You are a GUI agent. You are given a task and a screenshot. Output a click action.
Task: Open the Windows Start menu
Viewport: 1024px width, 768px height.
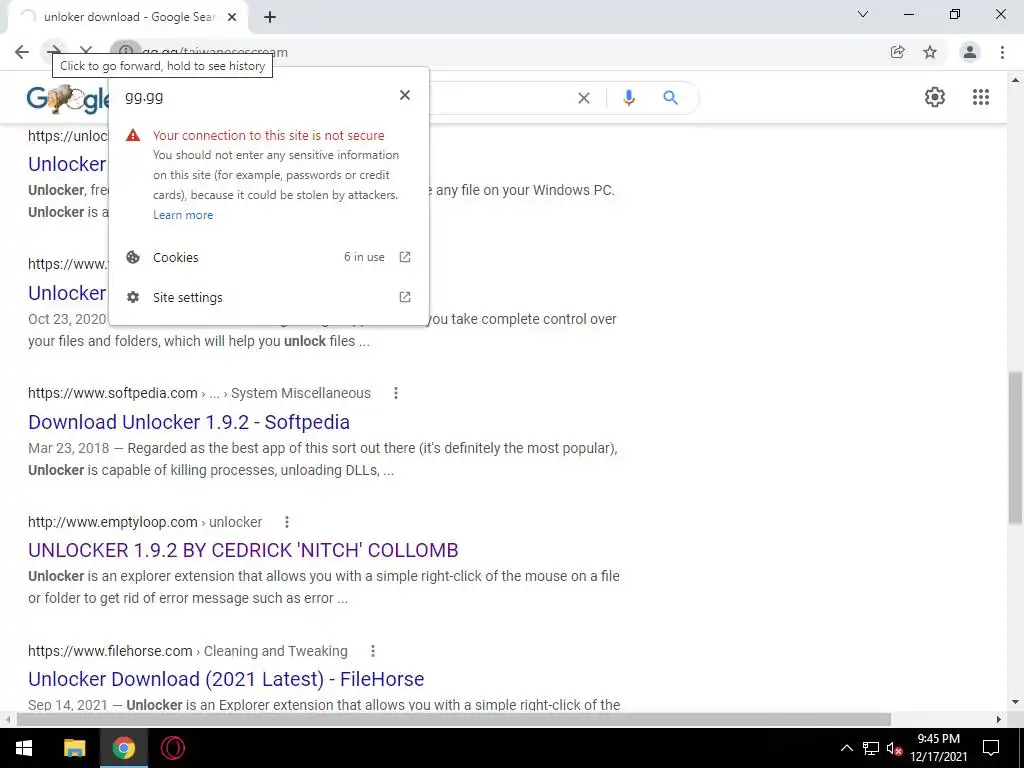(x=24, y=748)
